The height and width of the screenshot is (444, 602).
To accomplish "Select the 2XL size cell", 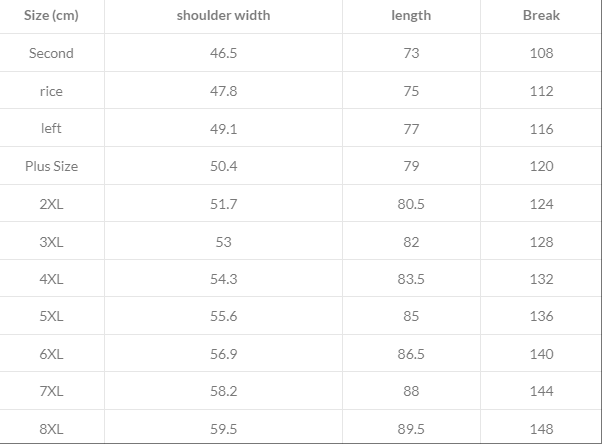I will pos(51,204).
